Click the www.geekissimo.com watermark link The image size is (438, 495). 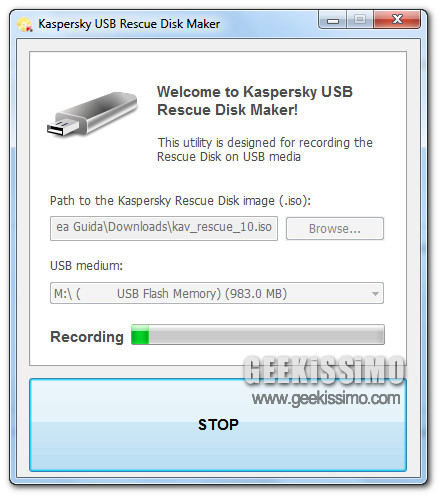[x=326, y=399]
